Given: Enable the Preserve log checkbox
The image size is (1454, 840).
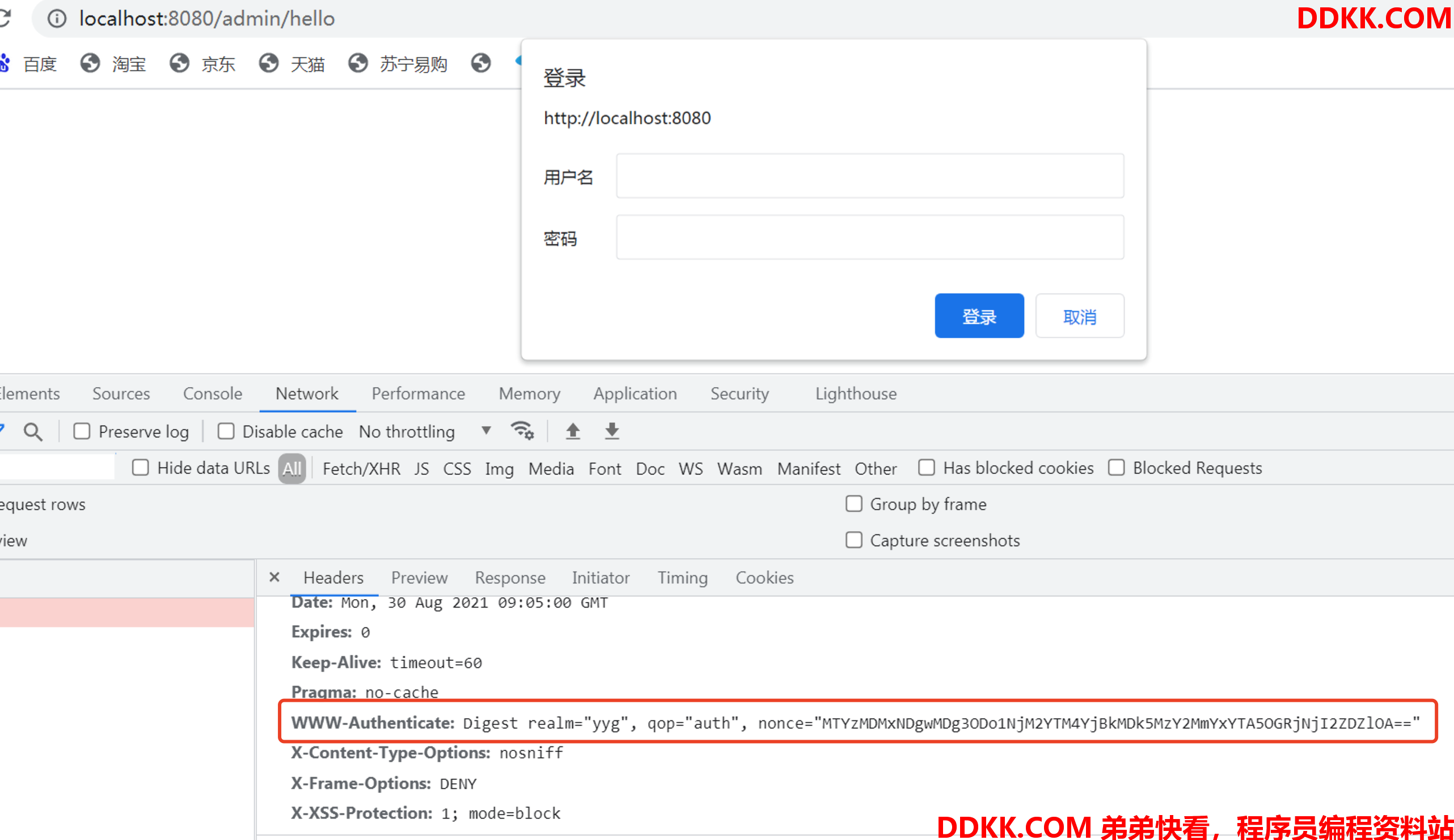Looking at the screenshot, I should pyautogui.click(x=82, y=431).
